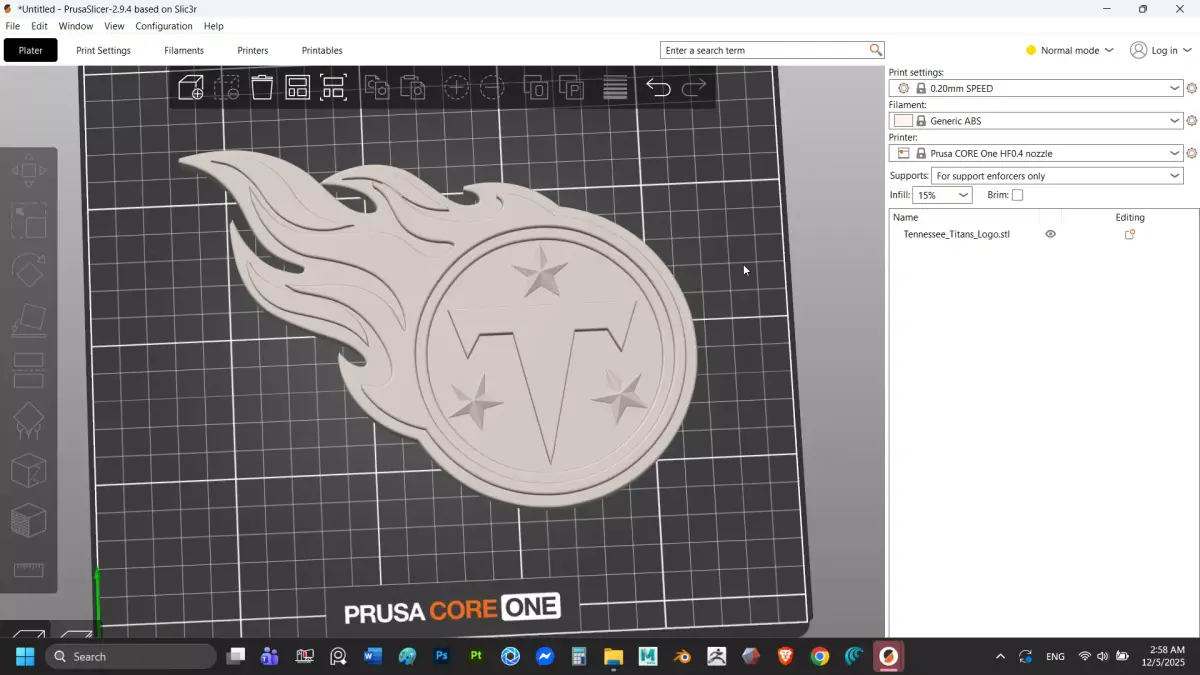
Task: Open Filament settings gear icon
Action: point(1191,121)
